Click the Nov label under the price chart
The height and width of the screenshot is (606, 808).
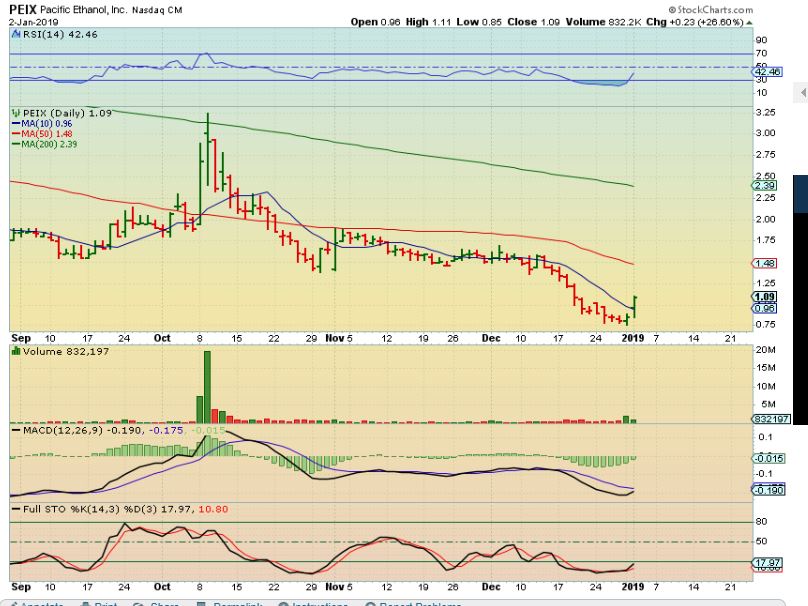pos(335,338)
